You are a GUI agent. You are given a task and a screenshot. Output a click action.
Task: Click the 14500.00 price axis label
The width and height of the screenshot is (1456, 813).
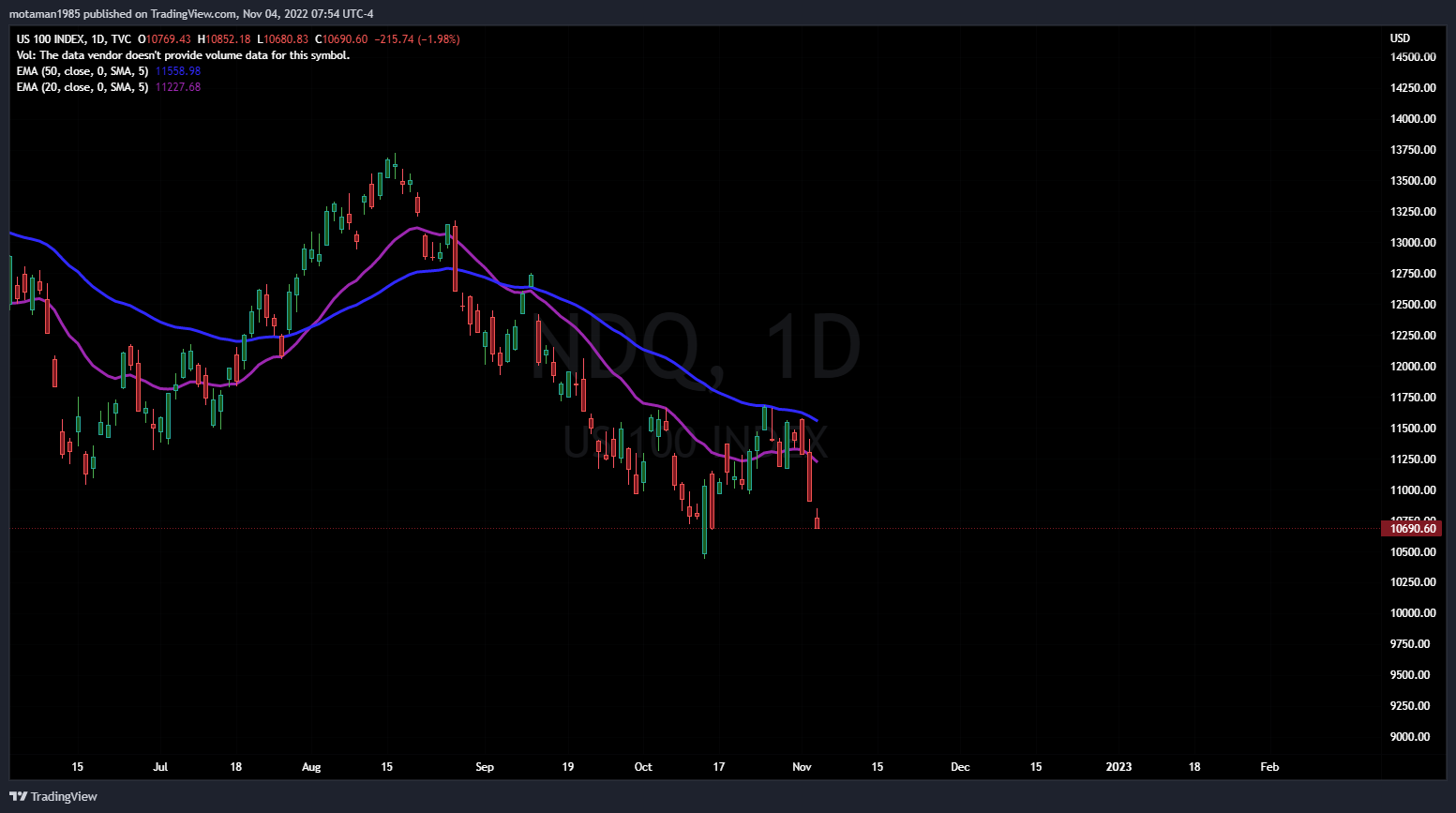[1413, 57]
